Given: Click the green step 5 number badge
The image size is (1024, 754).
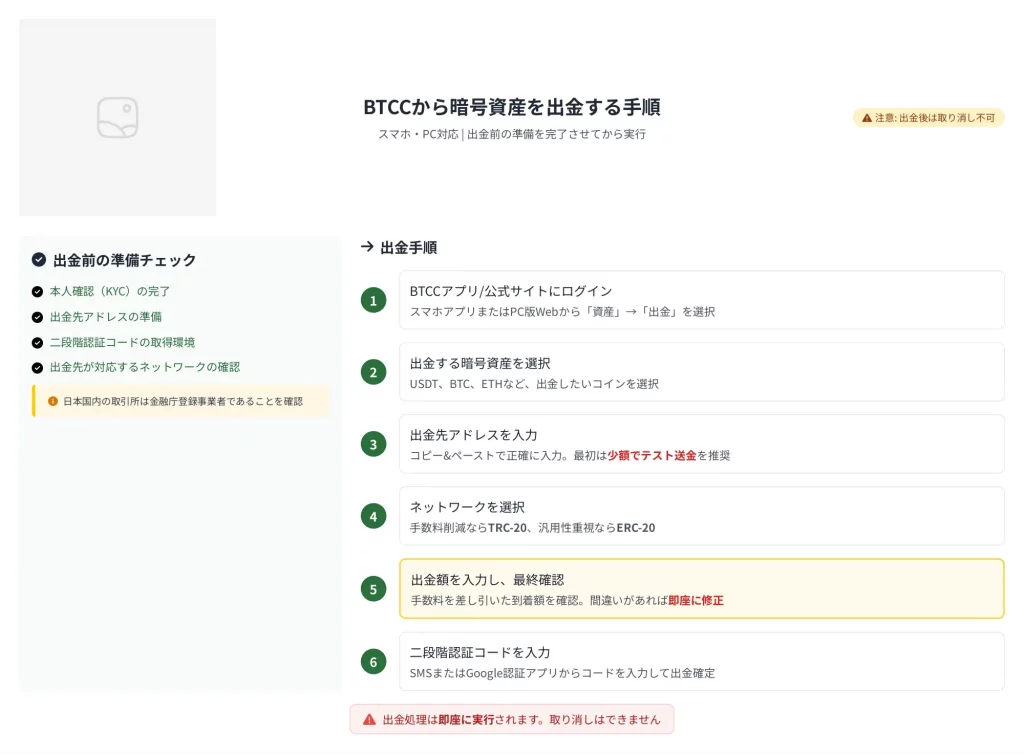Looking at the screenshot, I should [373, 589].
